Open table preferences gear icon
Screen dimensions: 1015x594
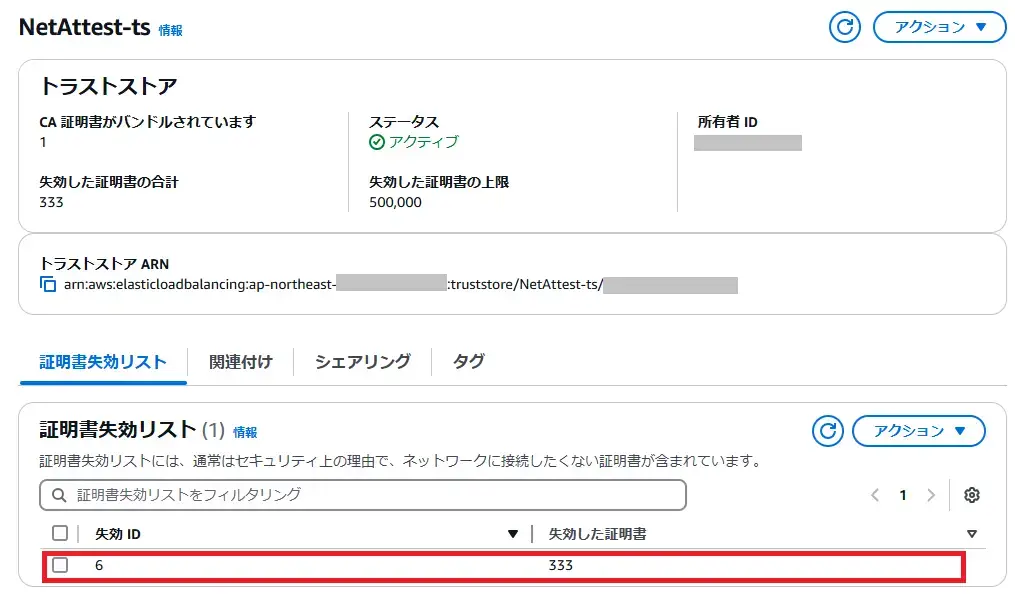pyautogui.click(x=971, y=495)
